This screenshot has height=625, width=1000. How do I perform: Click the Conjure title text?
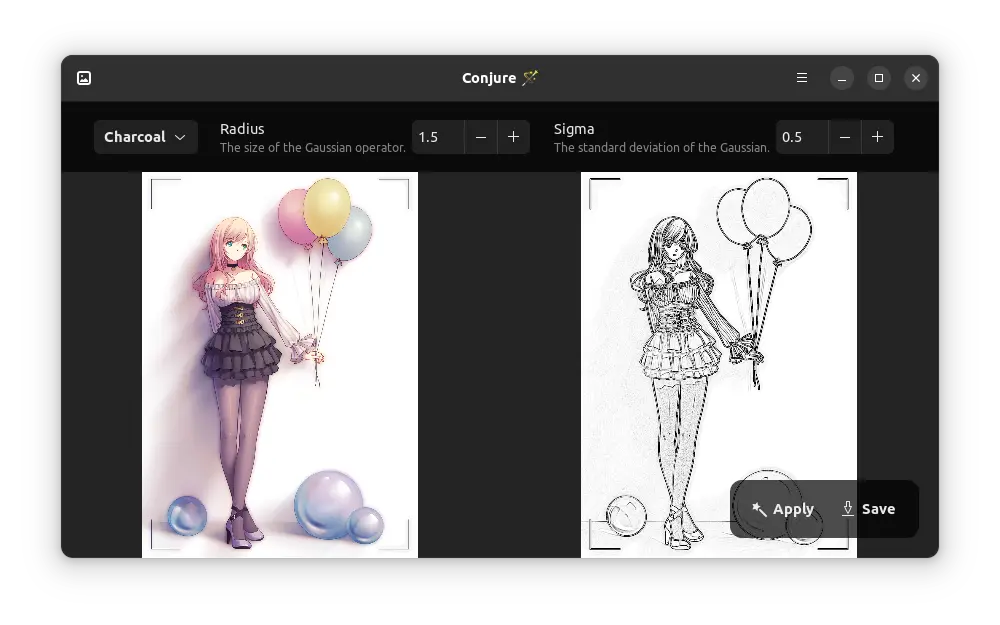489,78
